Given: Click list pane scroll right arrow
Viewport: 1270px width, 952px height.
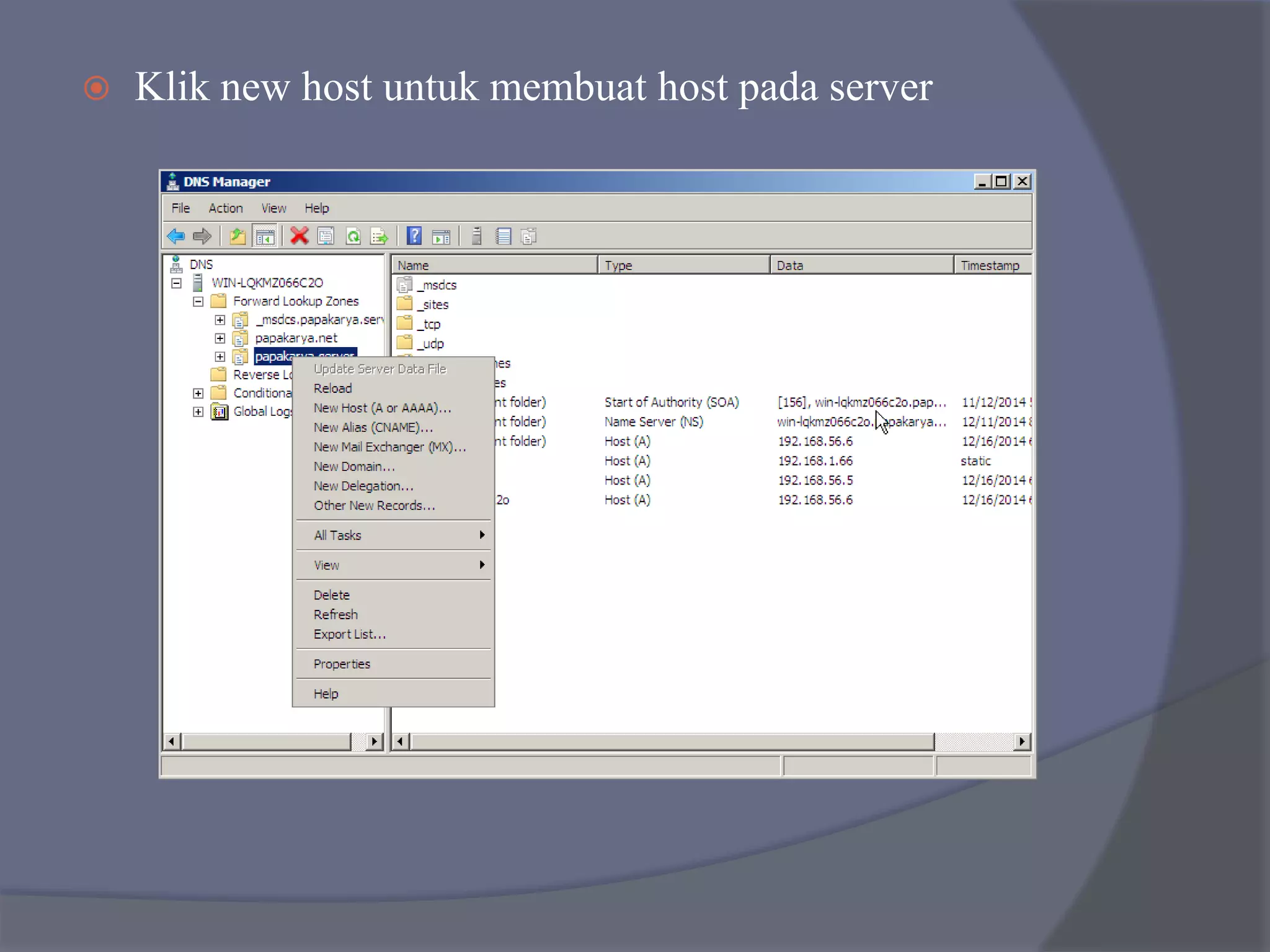Looking at the screenshot, I should 1022,742.
